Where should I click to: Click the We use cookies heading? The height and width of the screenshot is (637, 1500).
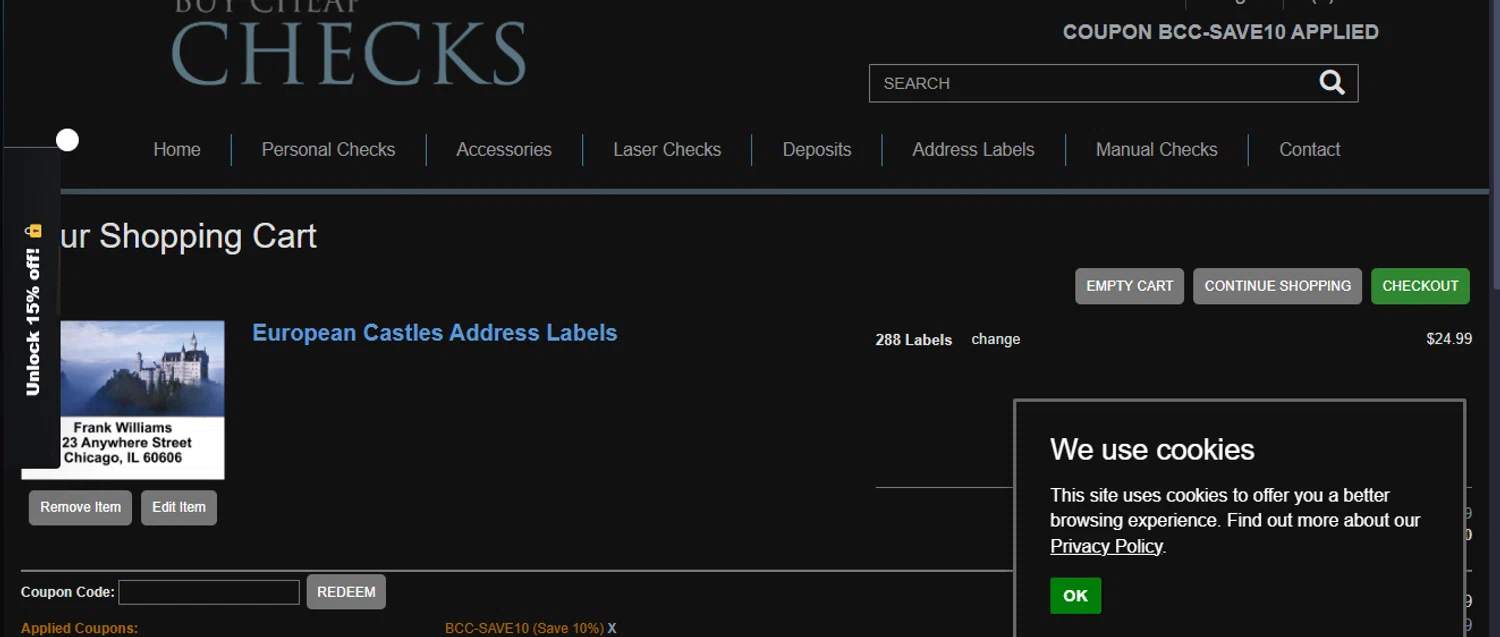[x=1152, y=449]
